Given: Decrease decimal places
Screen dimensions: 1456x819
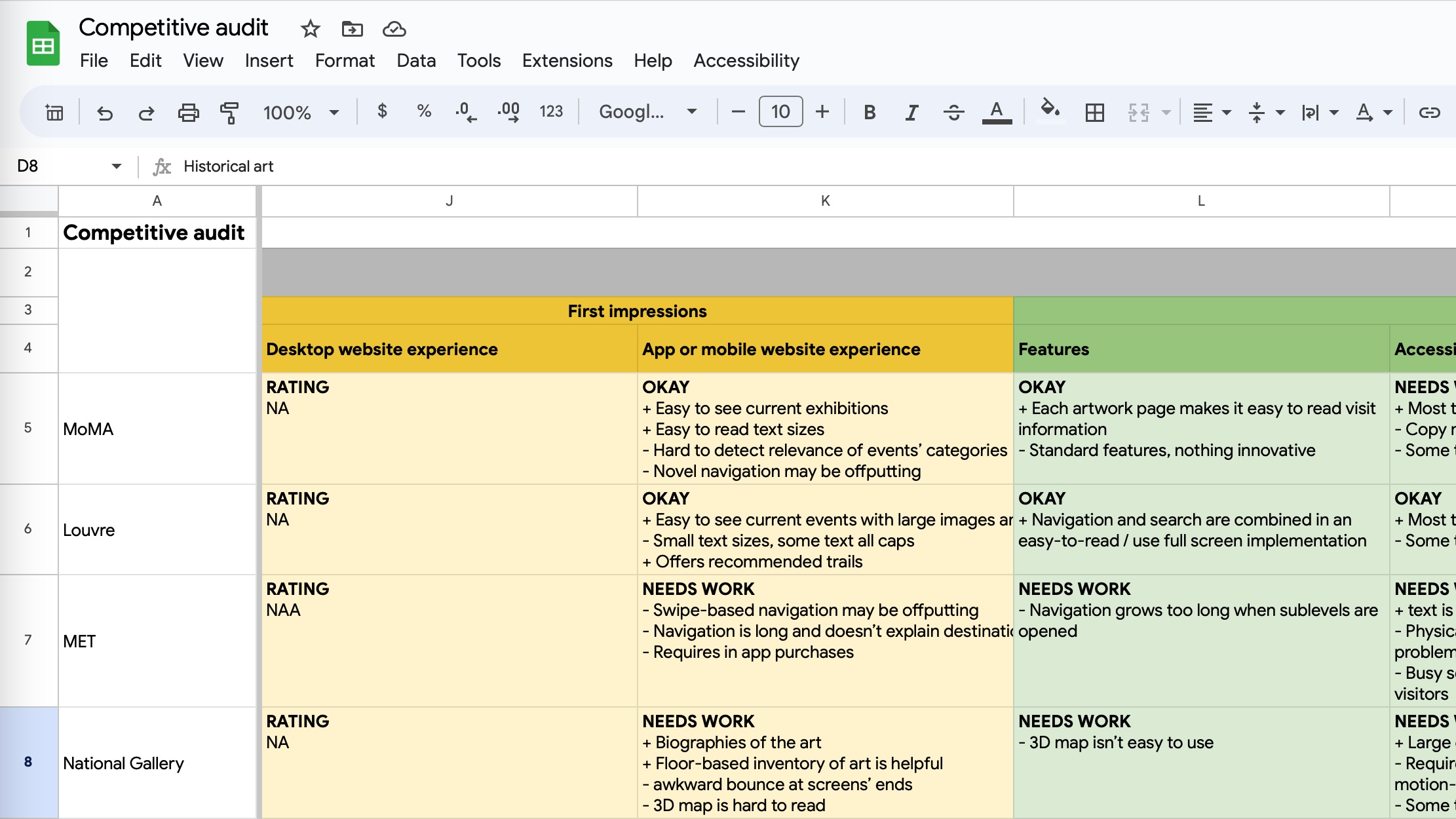Looking at the screenshot, I should tap(466, 112).
